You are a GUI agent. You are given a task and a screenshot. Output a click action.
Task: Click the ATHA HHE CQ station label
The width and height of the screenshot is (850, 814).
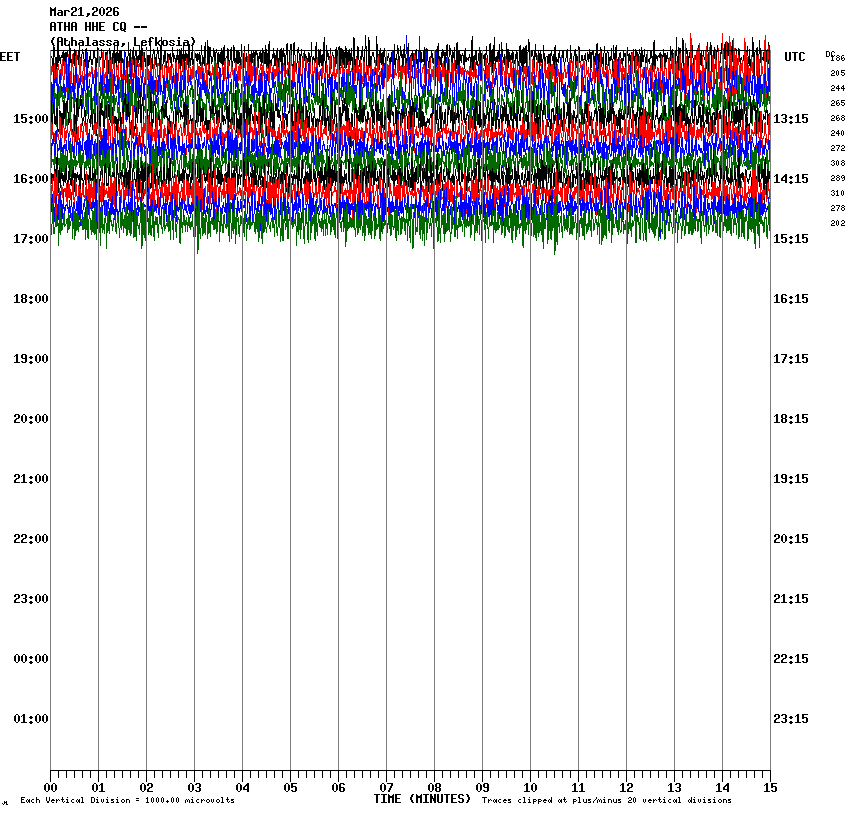point(98,27)
